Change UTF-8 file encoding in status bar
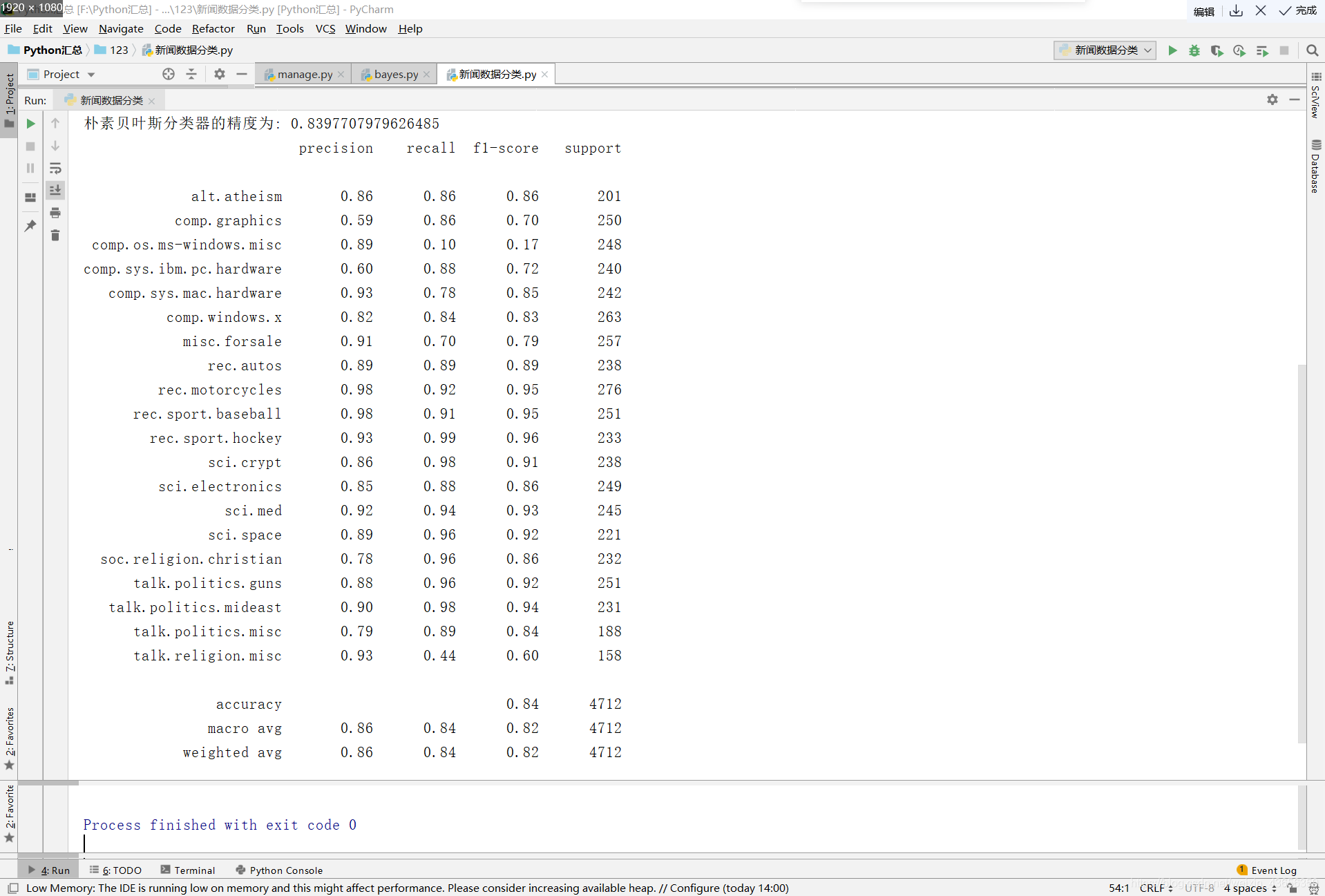Image resolution: width=1325 pixels, height=896 pixels. (x=1199, y=888)
